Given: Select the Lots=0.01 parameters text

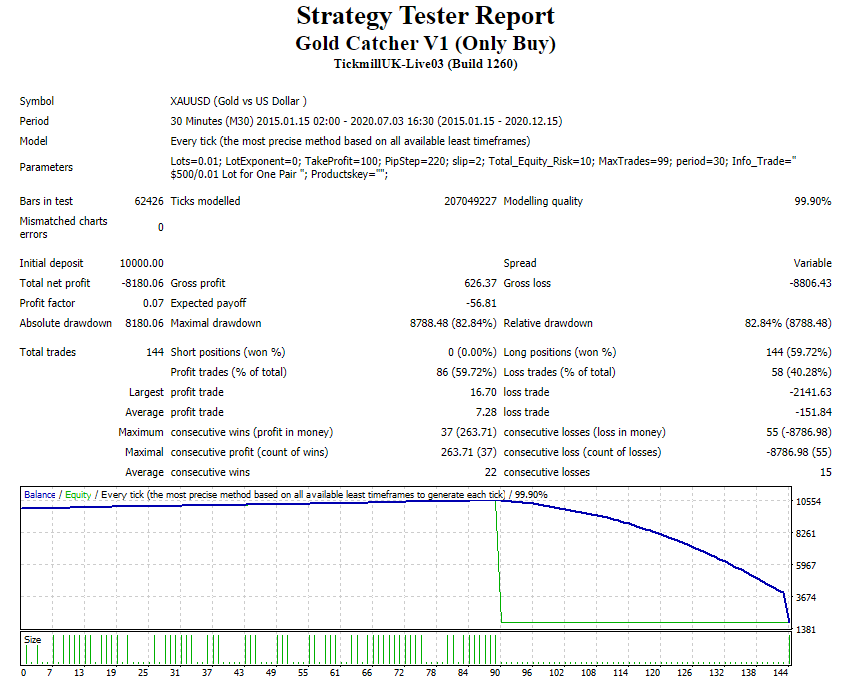Looking at the screenshot, I should (483, 167).
